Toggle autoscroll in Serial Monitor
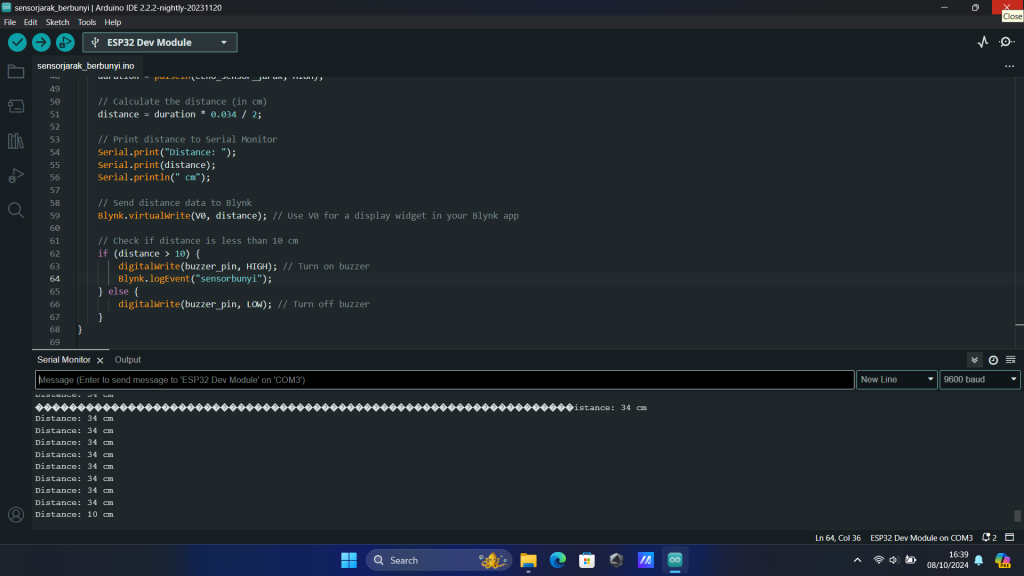The image size is (1024, 576). (975, 360)
